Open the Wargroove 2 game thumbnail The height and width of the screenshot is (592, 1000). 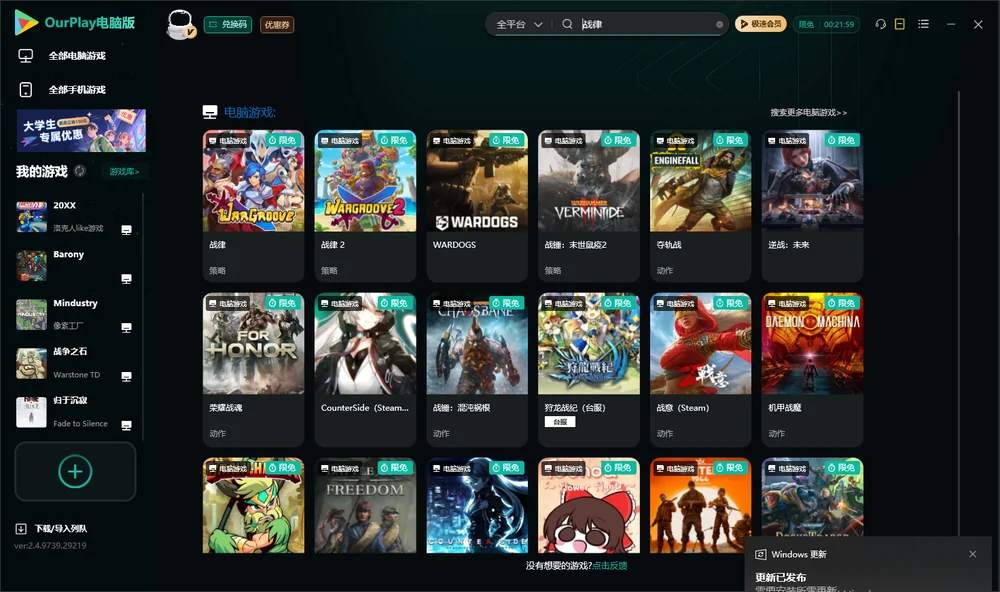(365, 181)
